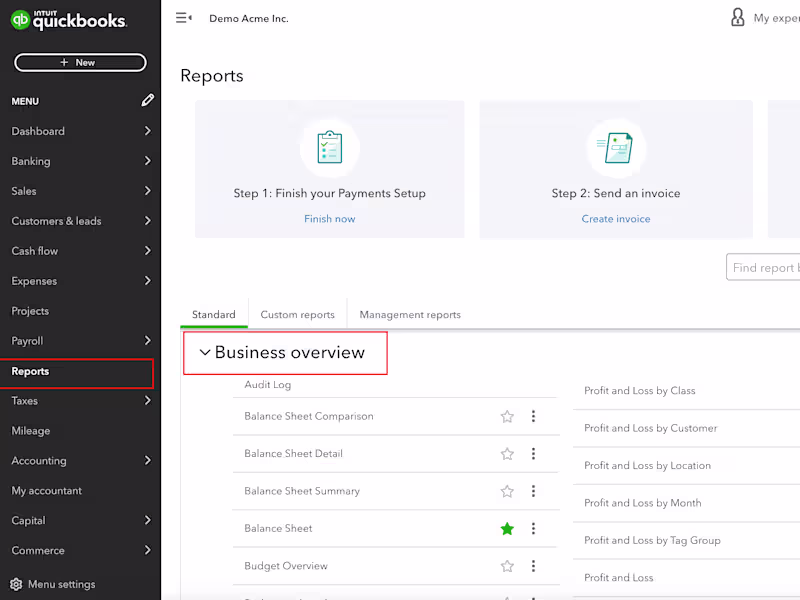
Task: Open the Profit and Loss by Month report
Action: tap(642, 503)
